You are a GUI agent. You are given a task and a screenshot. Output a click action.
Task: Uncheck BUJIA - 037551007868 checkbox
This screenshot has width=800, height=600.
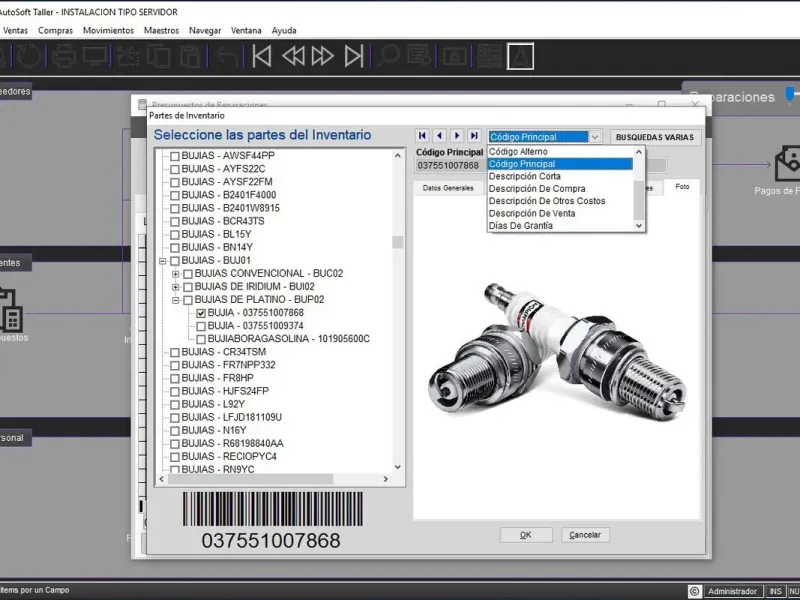click(201, 313)
